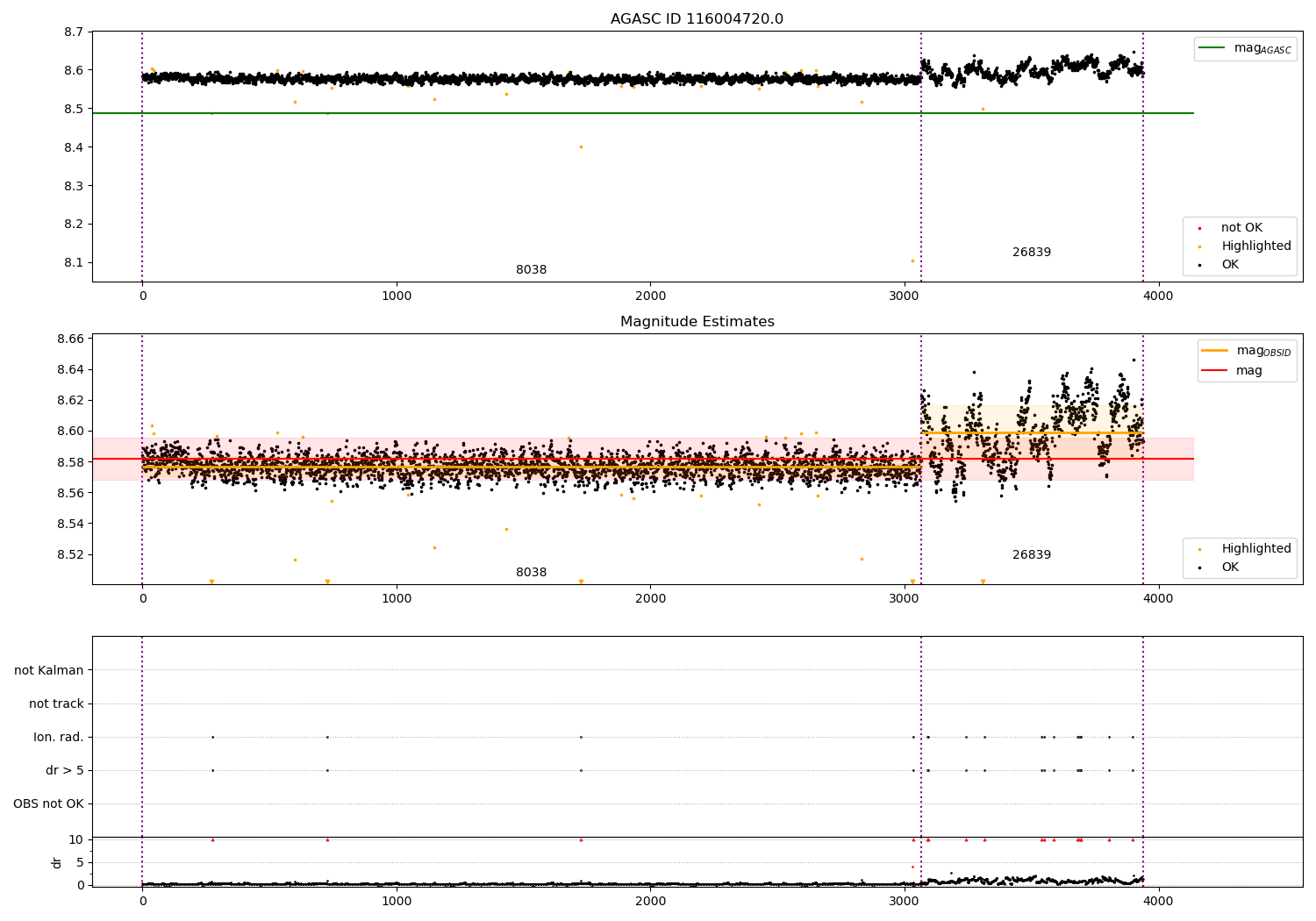Image resolution: width=1316 pixels, height=921 pixels.
Task: Select 'OK' entry in Magnitude Estimates legend
Action: 1229,568
